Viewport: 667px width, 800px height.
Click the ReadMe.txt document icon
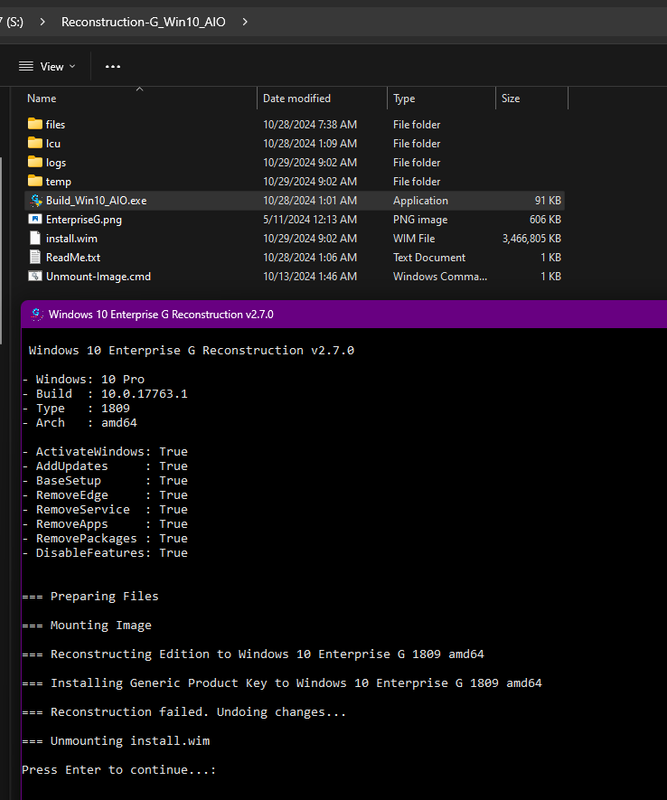35,257
